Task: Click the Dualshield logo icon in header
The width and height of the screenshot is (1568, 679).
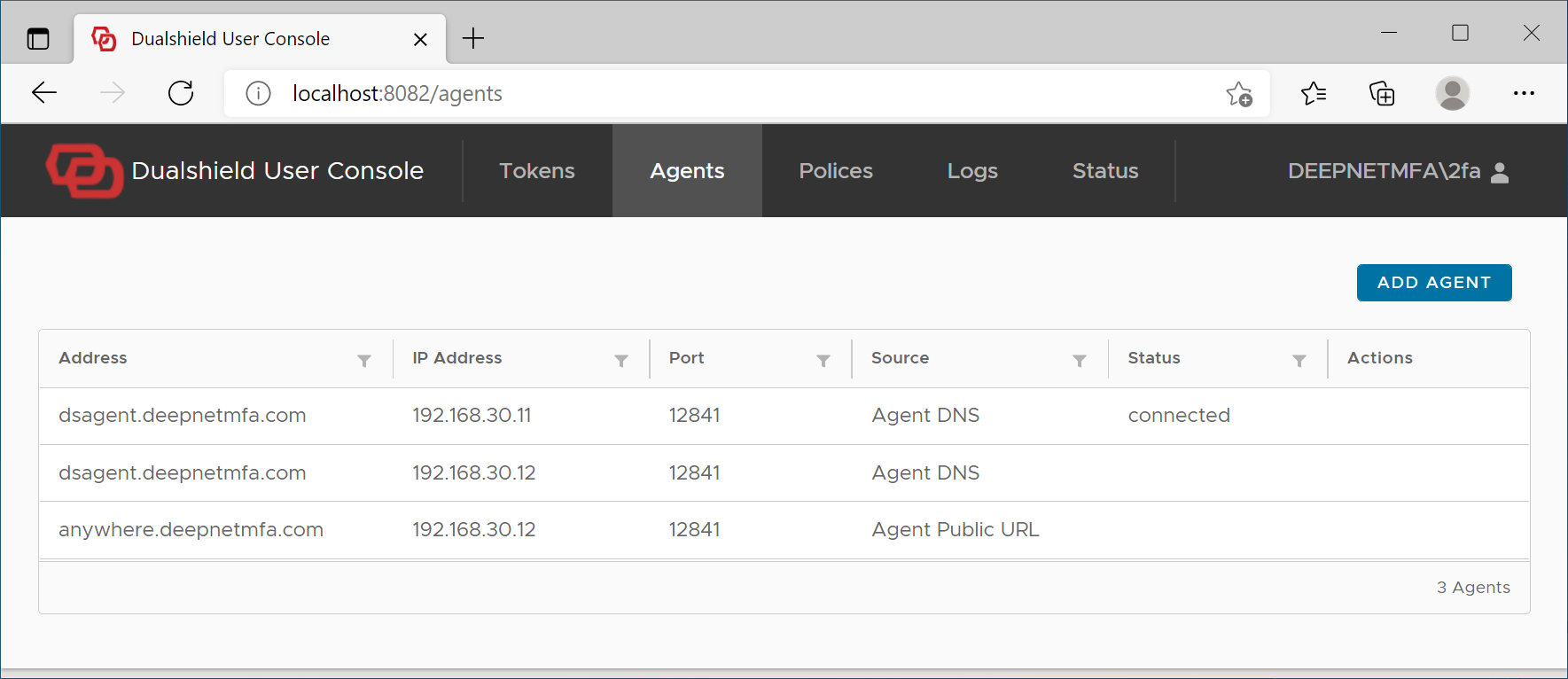Action: point(84,170)
